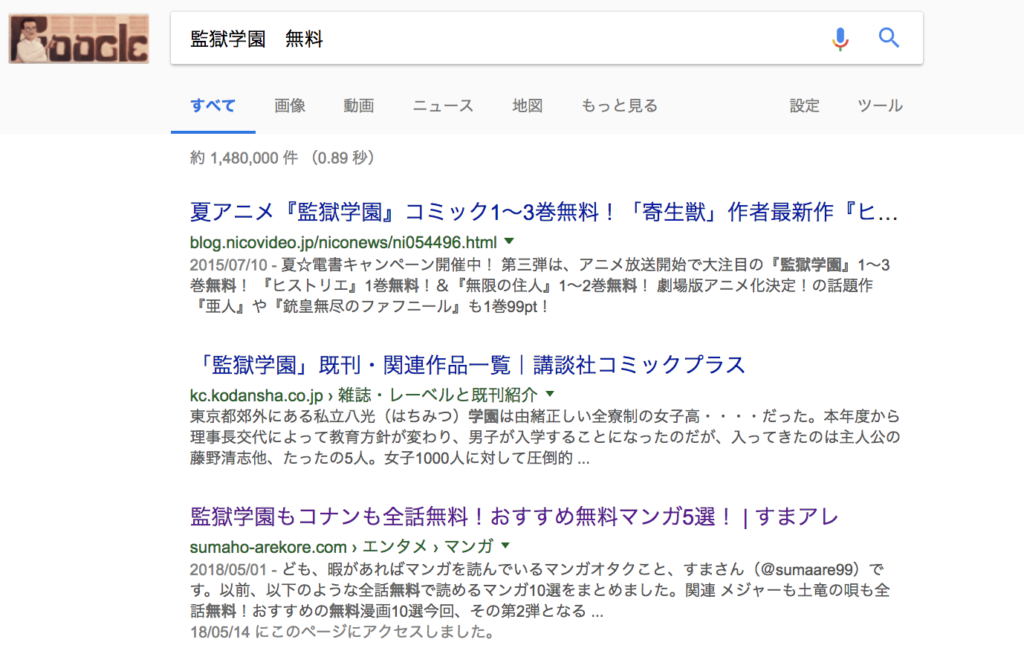Open the 地図 tab
This screenshot has width=1024, height=651.
[x=527, y=106]
